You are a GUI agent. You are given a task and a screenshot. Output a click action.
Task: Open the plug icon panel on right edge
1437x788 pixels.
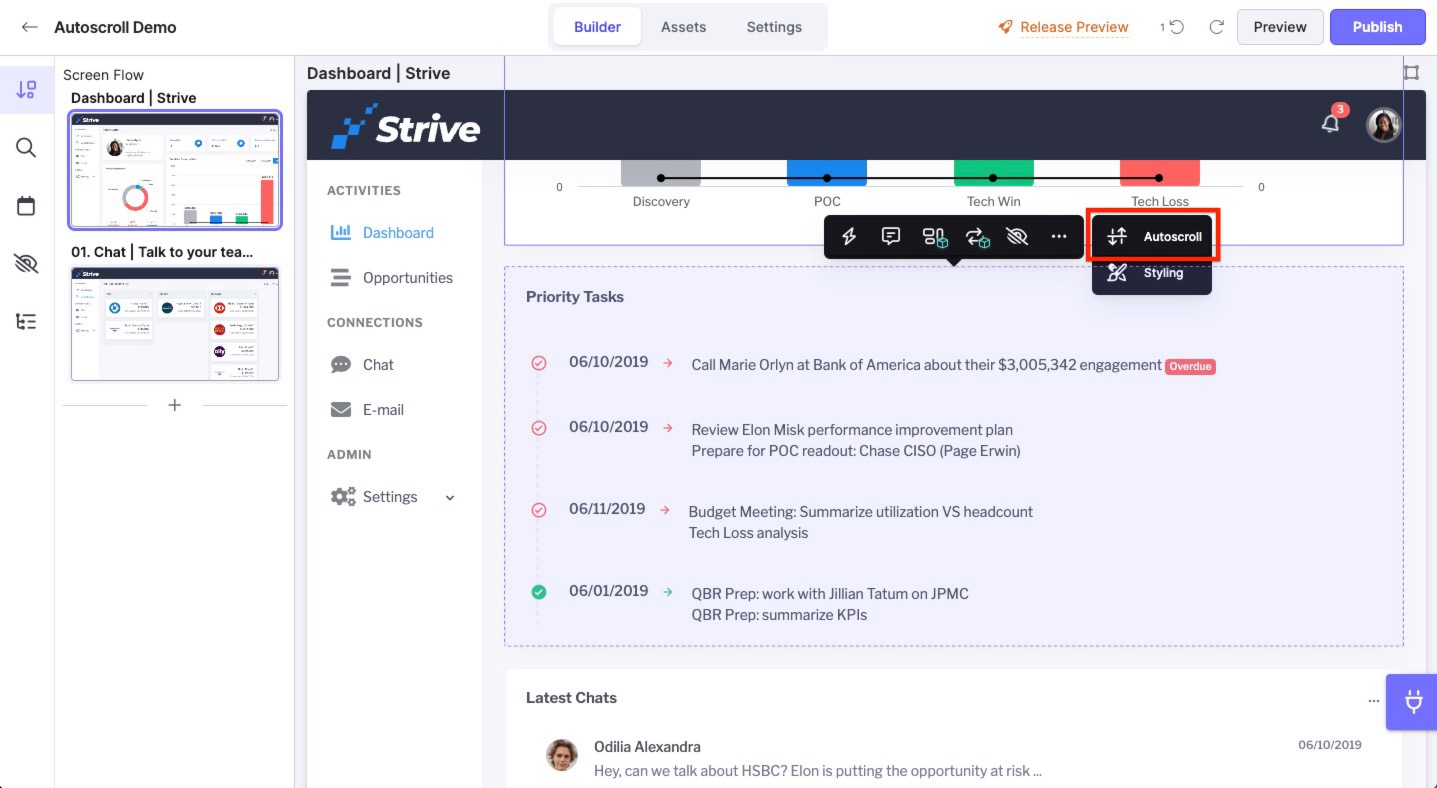click(1413, 701)
